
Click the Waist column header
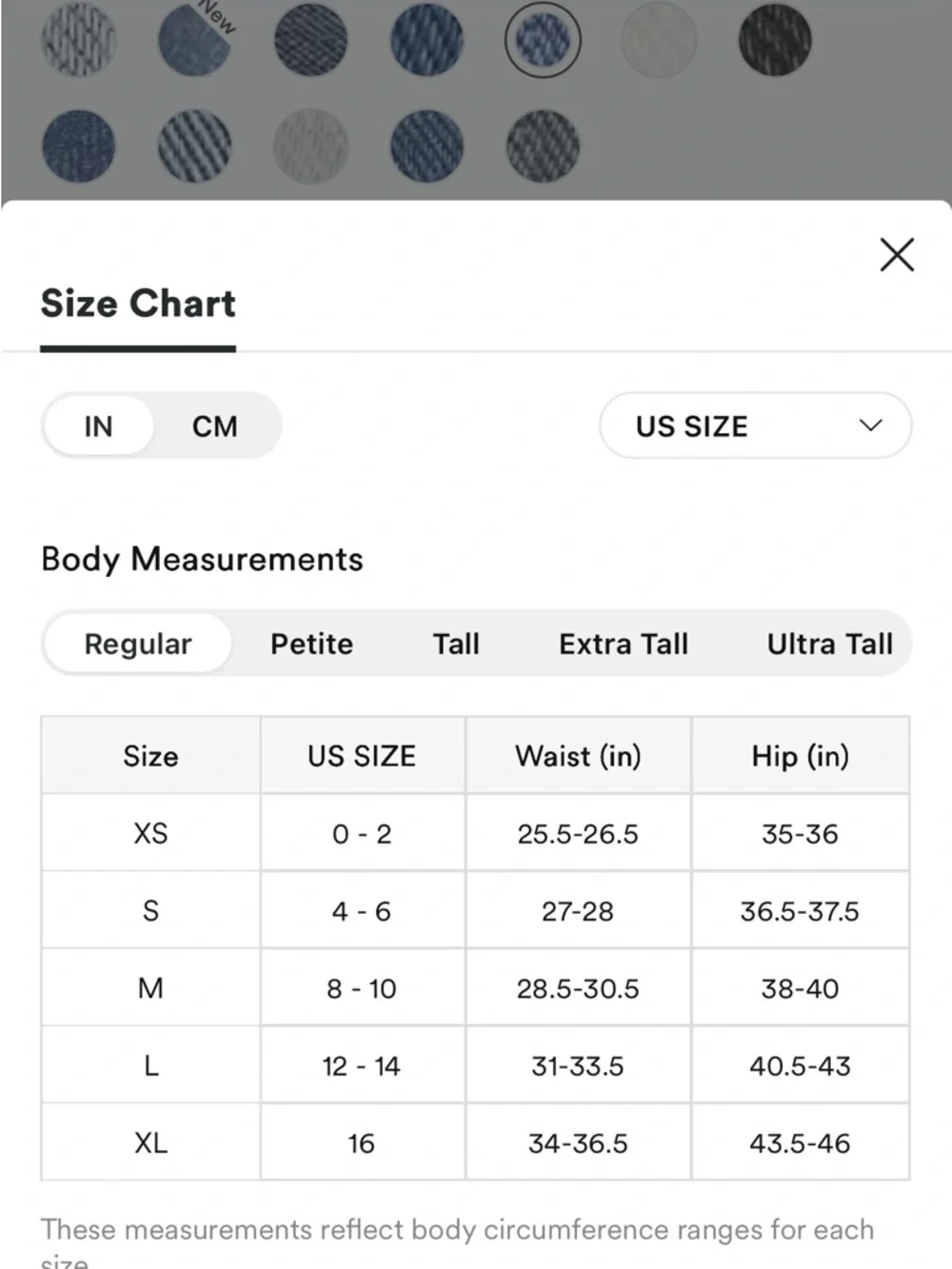(x=577, y=756)
